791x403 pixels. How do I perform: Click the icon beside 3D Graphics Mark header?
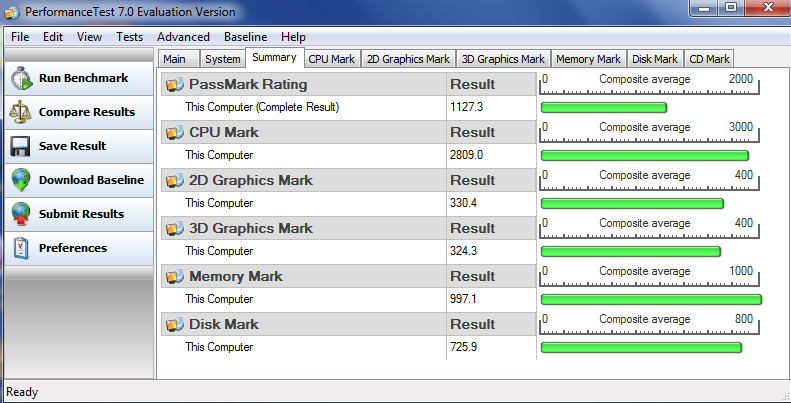point(175,228)
